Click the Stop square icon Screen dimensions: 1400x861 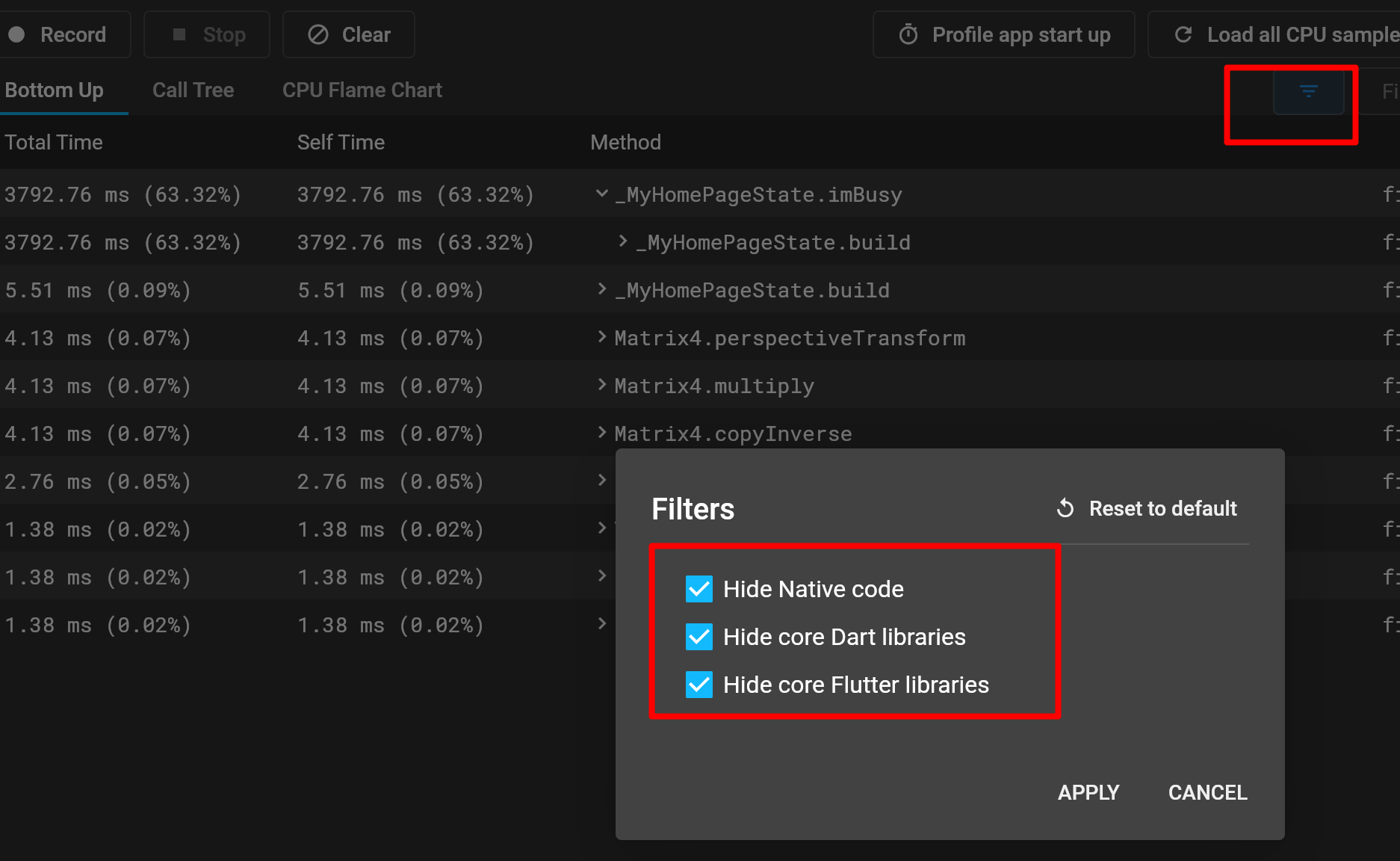pyautogui.click(x=179, y=34)
